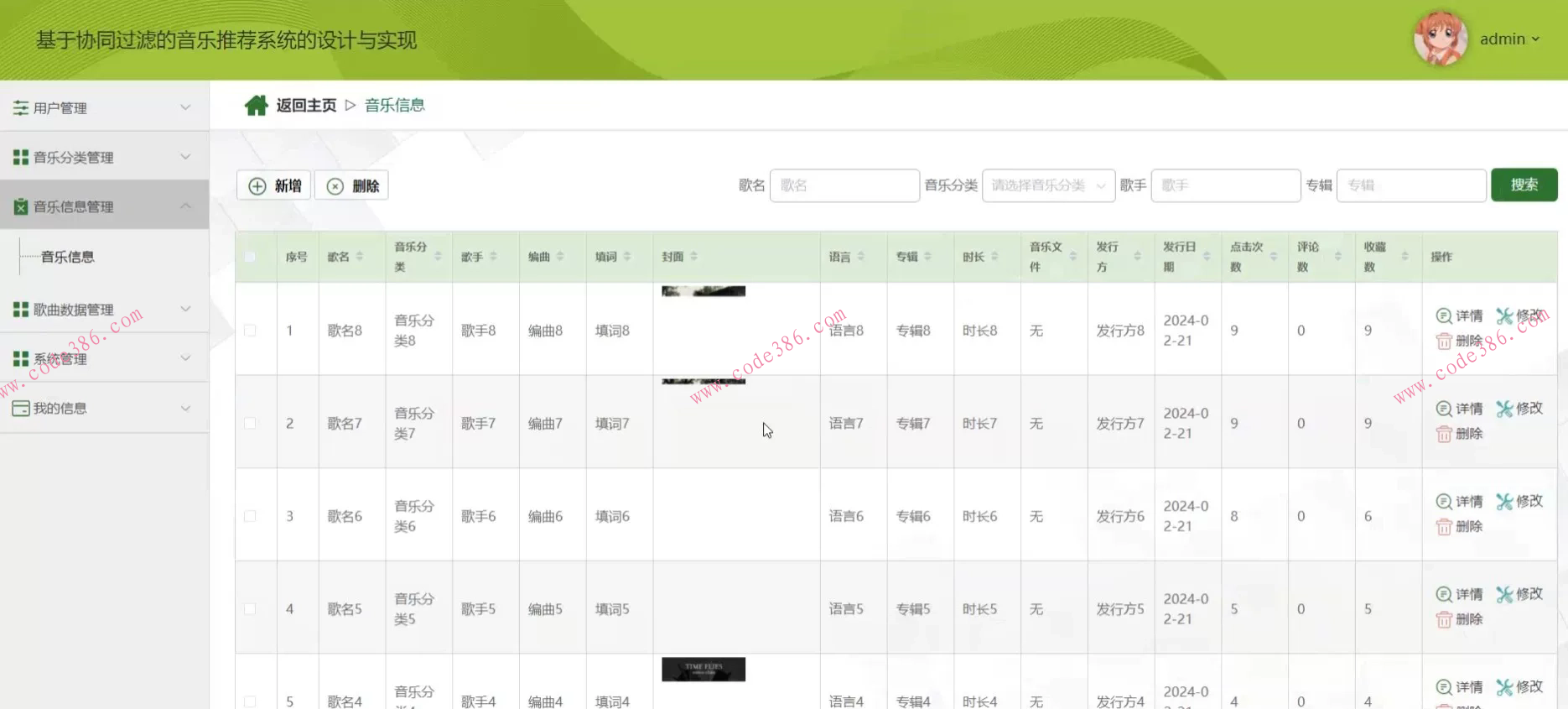
Task: Click the 新增 button
Action: [274, 185]
